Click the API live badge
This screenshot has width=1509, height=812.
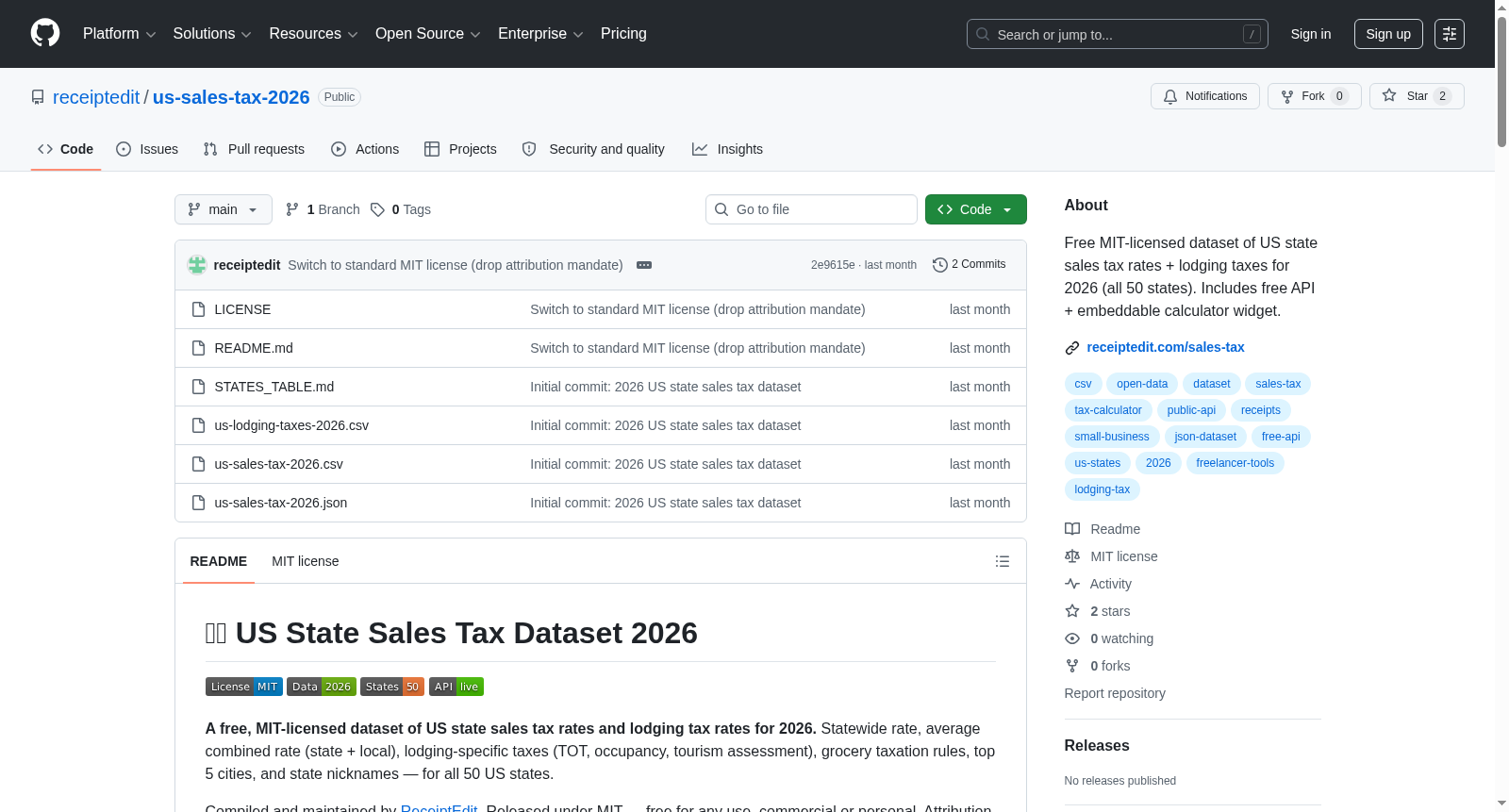click(456, 687)
